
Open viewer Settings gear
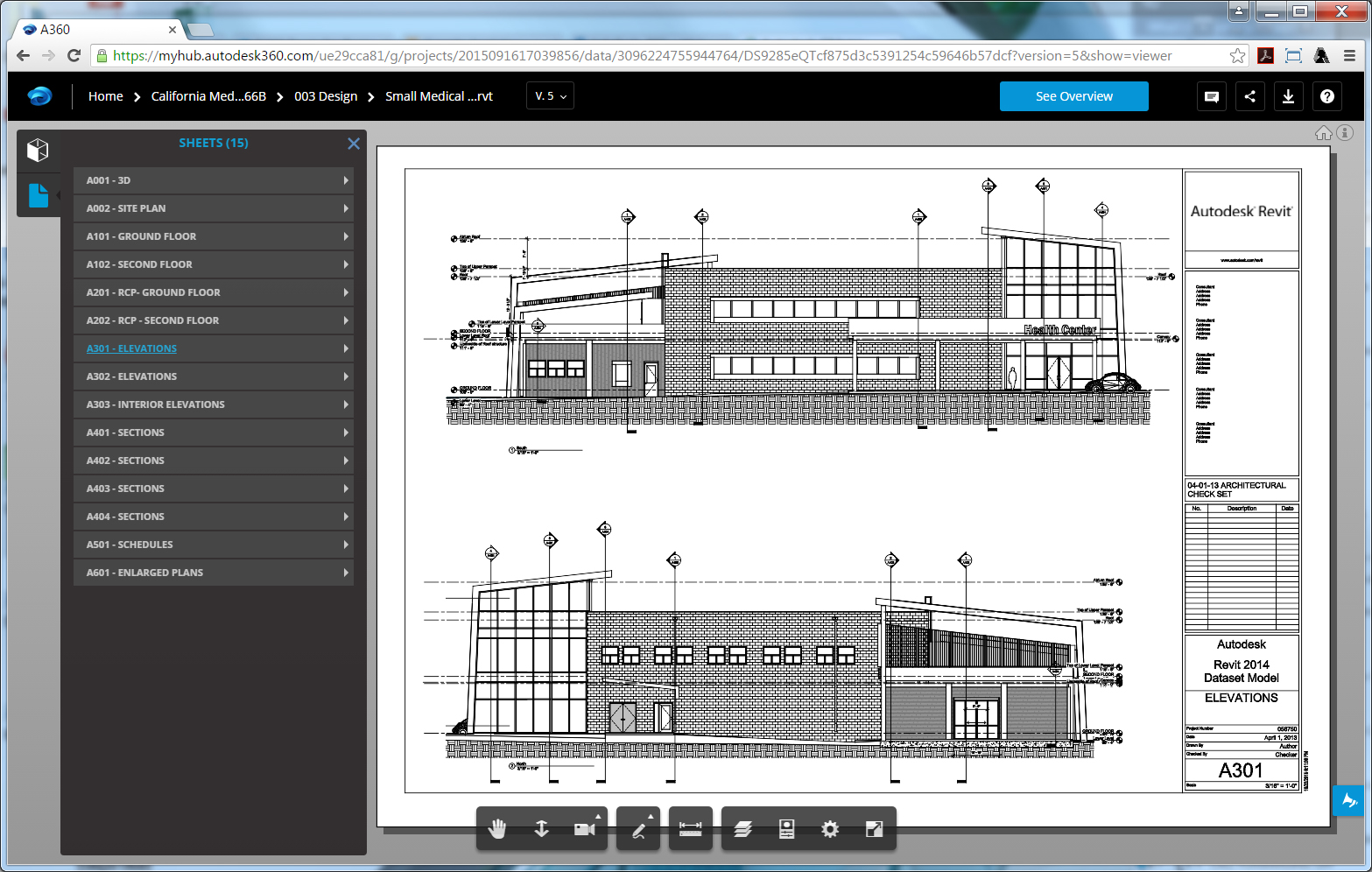click(x=830, y=829)
